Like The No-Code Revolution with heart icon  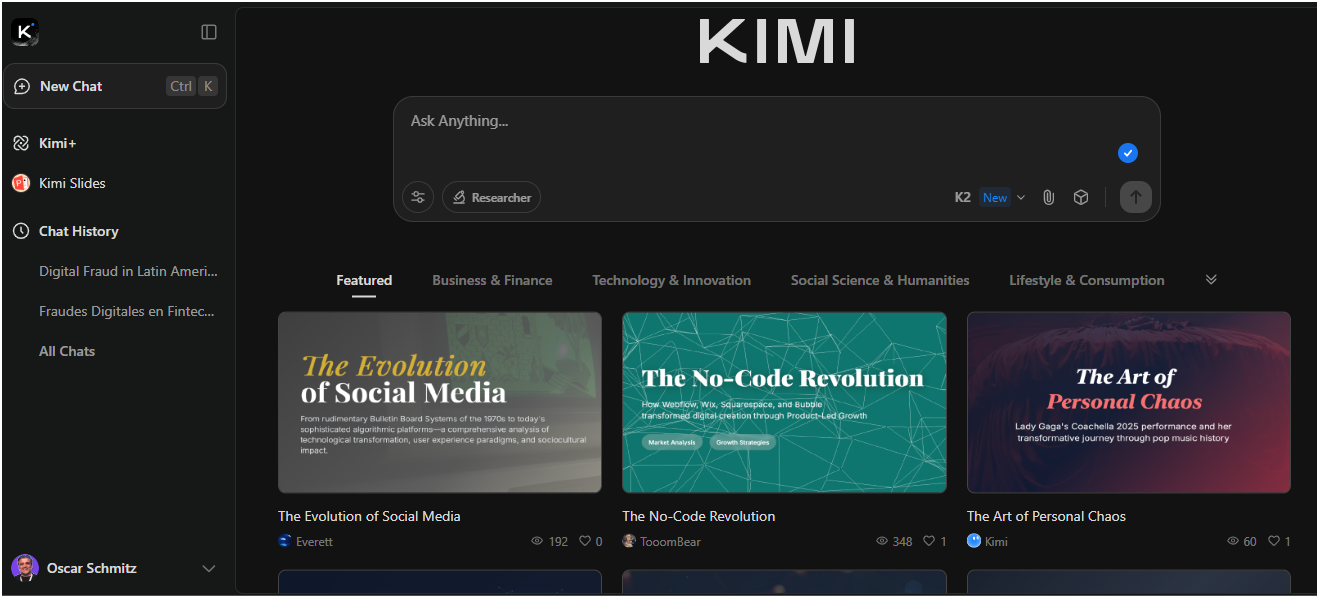tap(929, 541)
